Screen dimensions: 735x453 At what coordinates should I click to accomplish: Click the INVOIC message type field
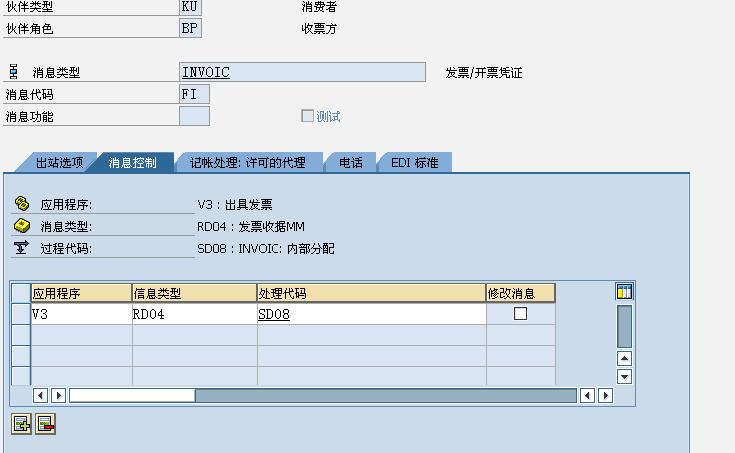pos(302,72)
